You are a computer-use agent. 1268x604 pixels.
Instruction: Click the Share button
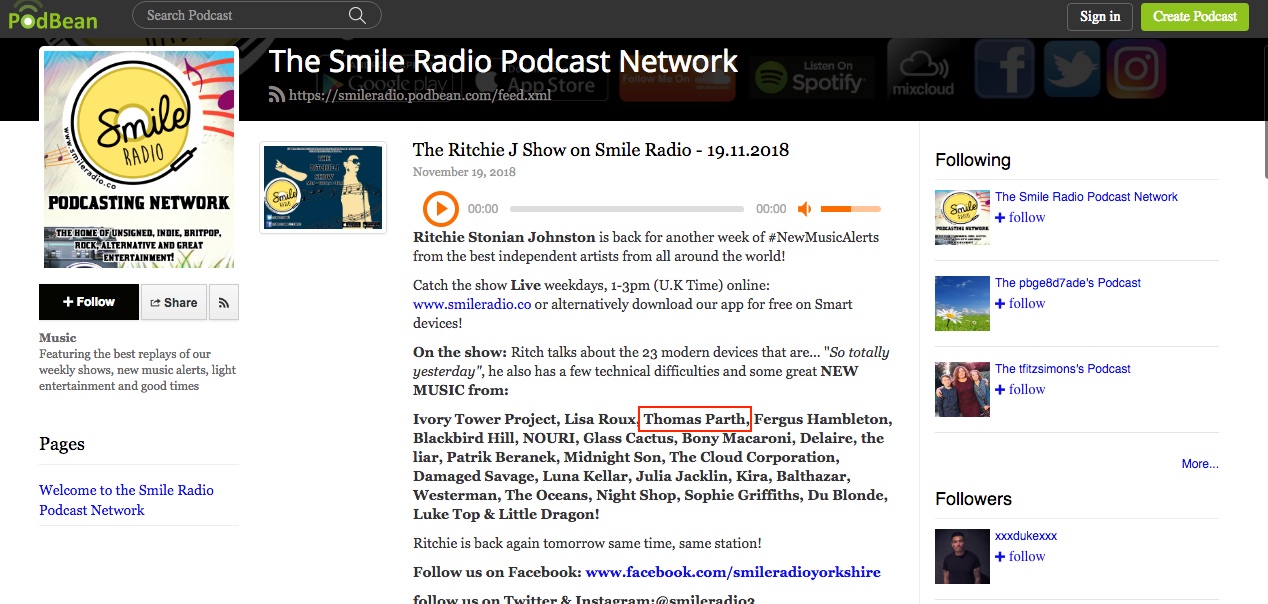[x=174, y=302]
